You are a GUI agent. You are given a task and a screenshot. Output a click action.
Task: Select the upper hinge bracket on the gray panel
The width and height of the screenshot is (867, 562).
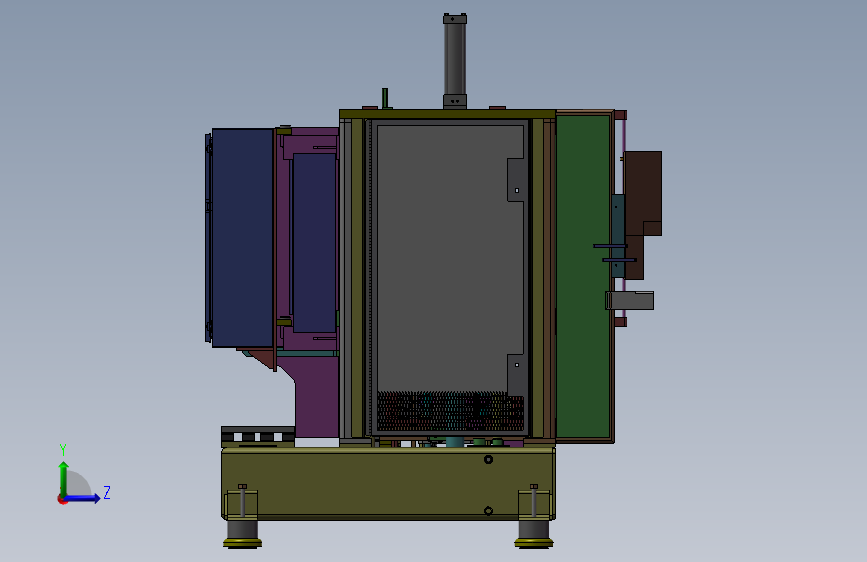(x=516, y=180)
